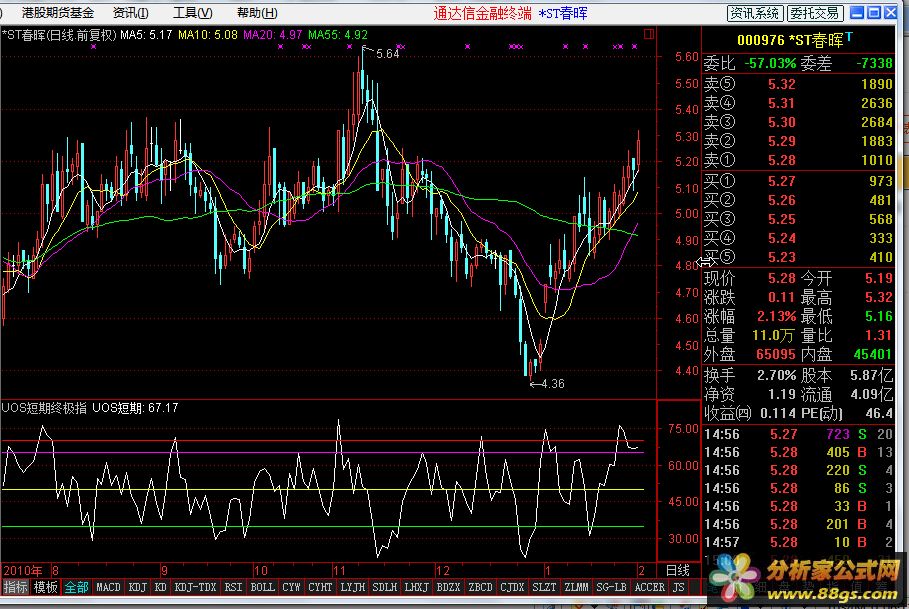Open the 帮助(H) menu
This screenshot has height=609, width=909.
tap(257, 13)
